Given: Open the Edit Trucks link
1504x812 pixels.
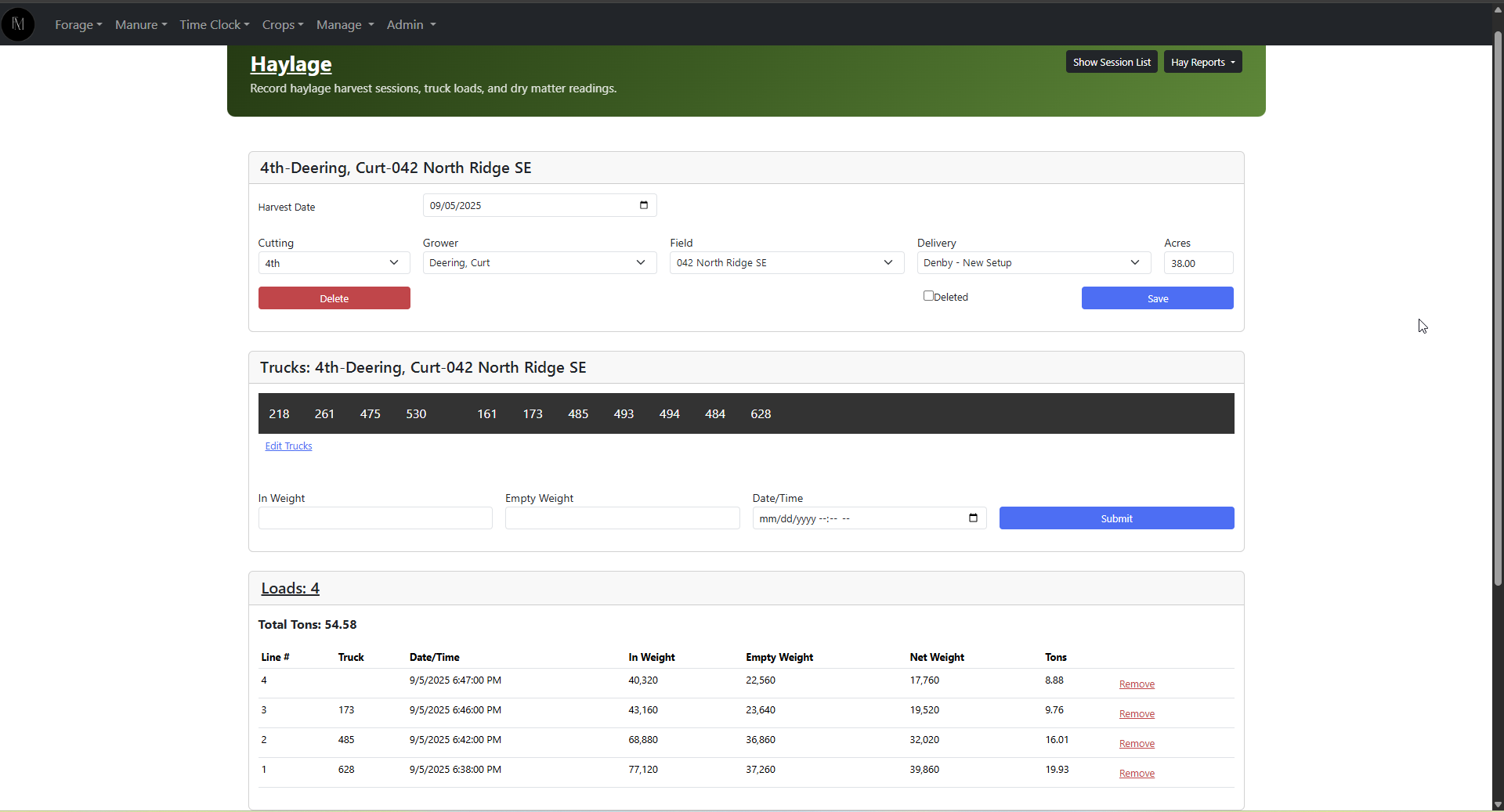Looking at the screenshot, I should 288,446.
